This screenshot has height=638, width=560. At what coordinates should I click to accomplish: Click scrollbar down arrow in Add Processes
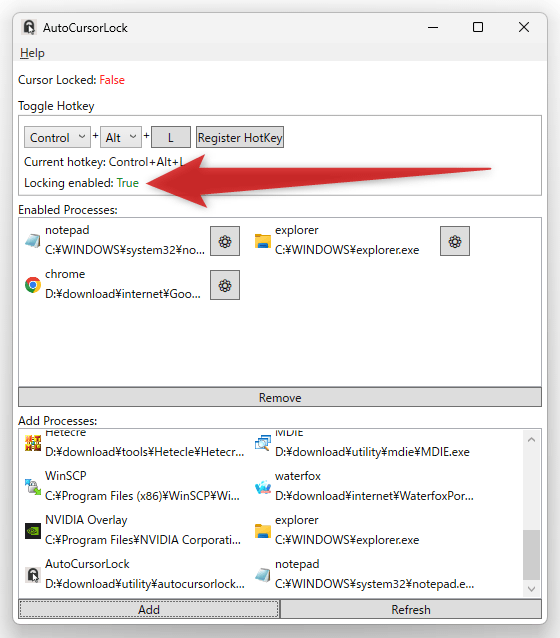click(x=531, y=588)
